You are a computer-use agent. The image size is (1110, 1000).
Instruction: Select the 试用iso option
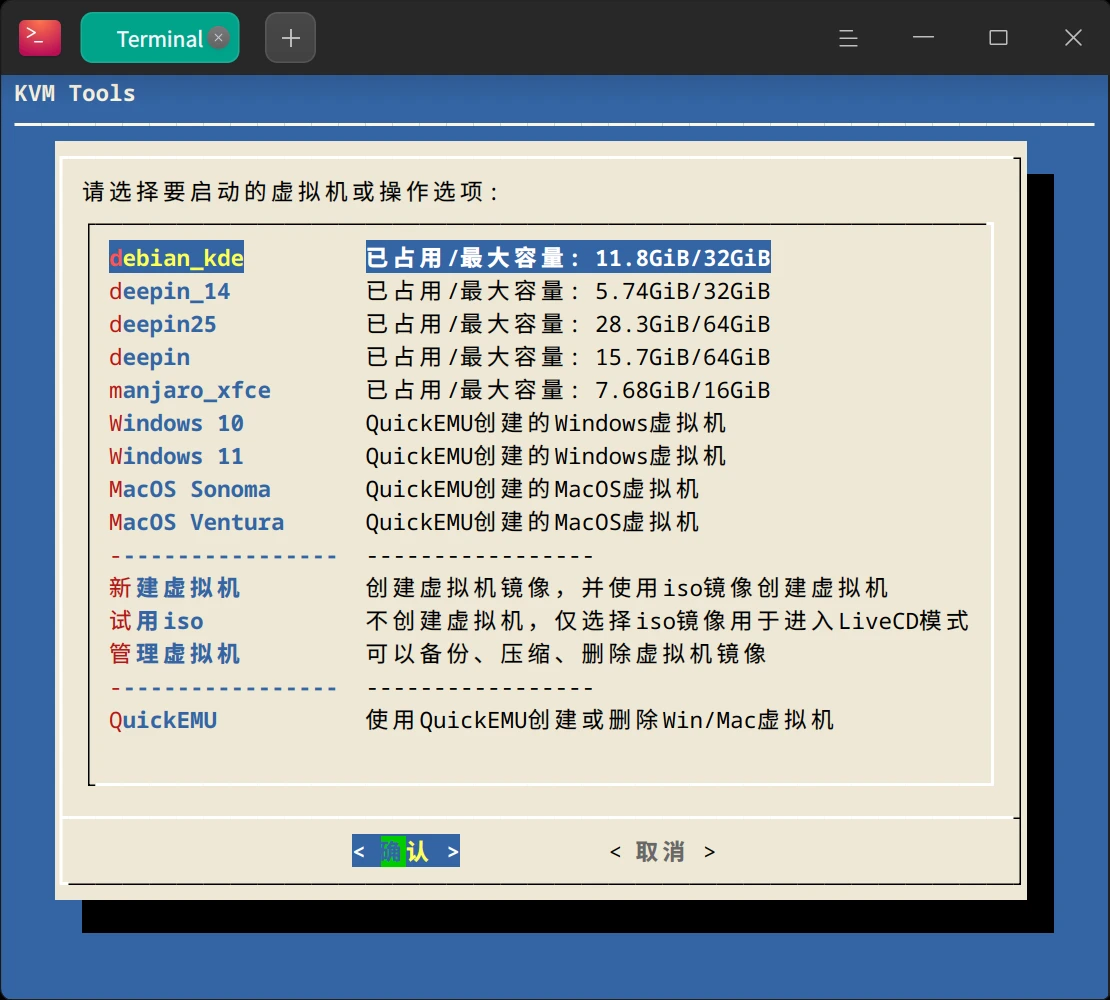[x=156, y=621]
